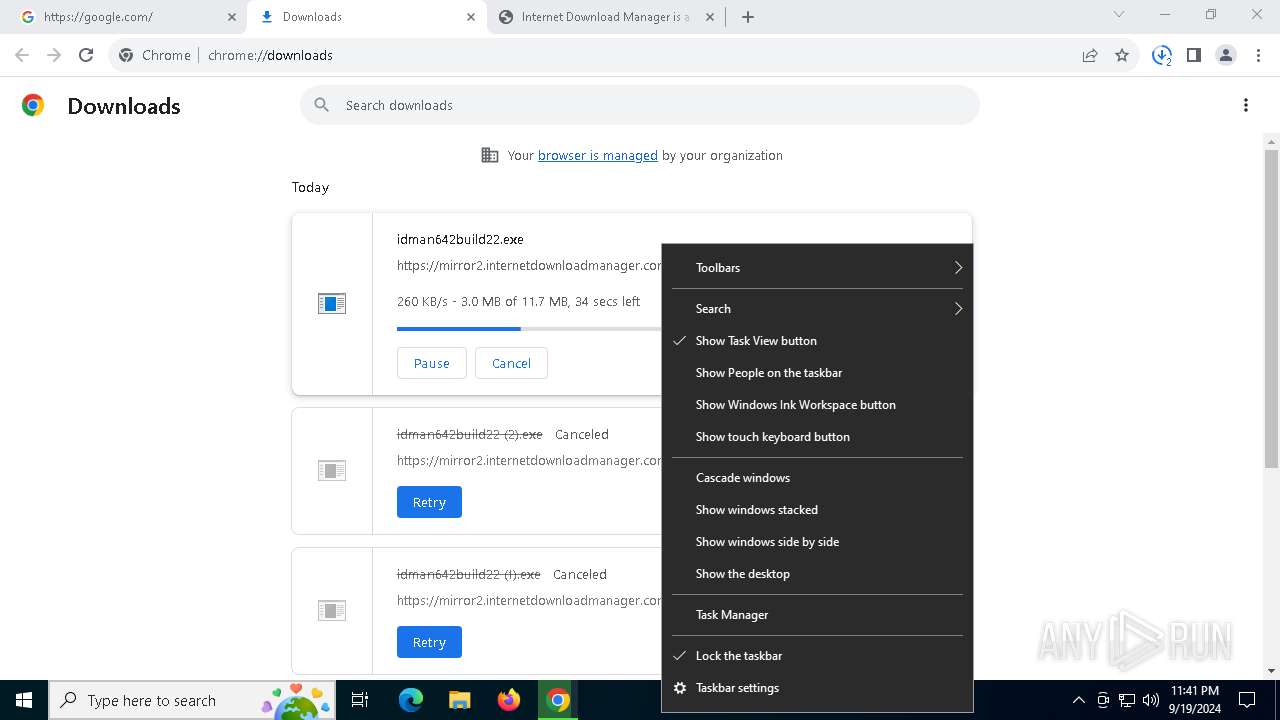
Task: Open the network icon in system tray
Action: tap(1127, 700)
